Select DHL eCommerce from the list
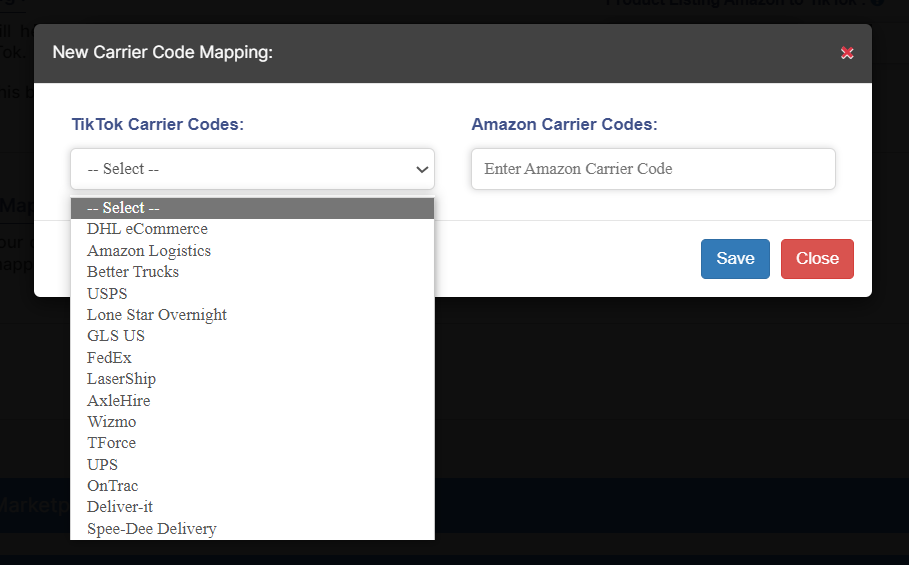Image resolution: width=909 pixels, height=565 pixels. [147, 229]
